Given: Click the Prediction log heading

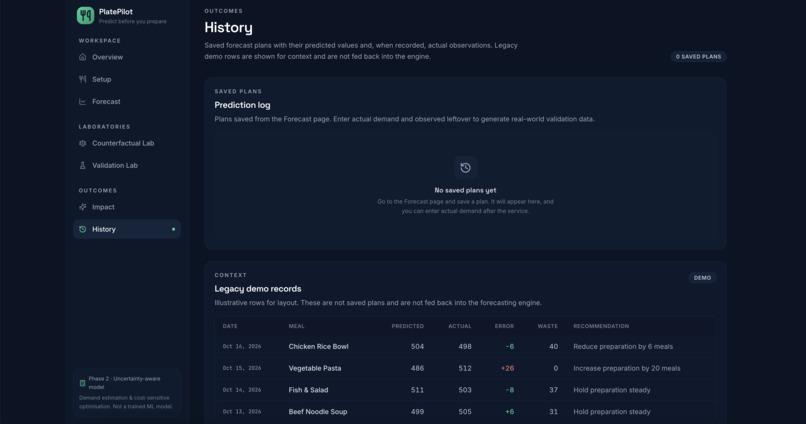Looking at the screenshot, I should 242,105.
